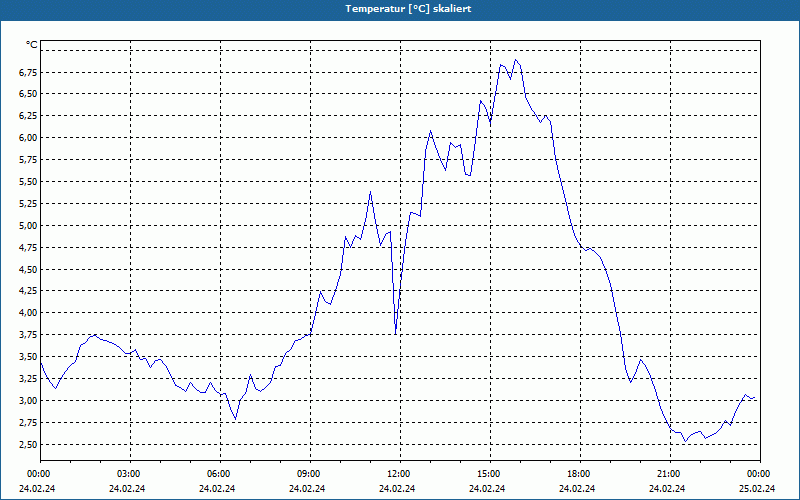The width and height of the screenshot is (800, 500).
Task: Click the curve's lowest point after 21:00
Action: [x=685, y=441]
